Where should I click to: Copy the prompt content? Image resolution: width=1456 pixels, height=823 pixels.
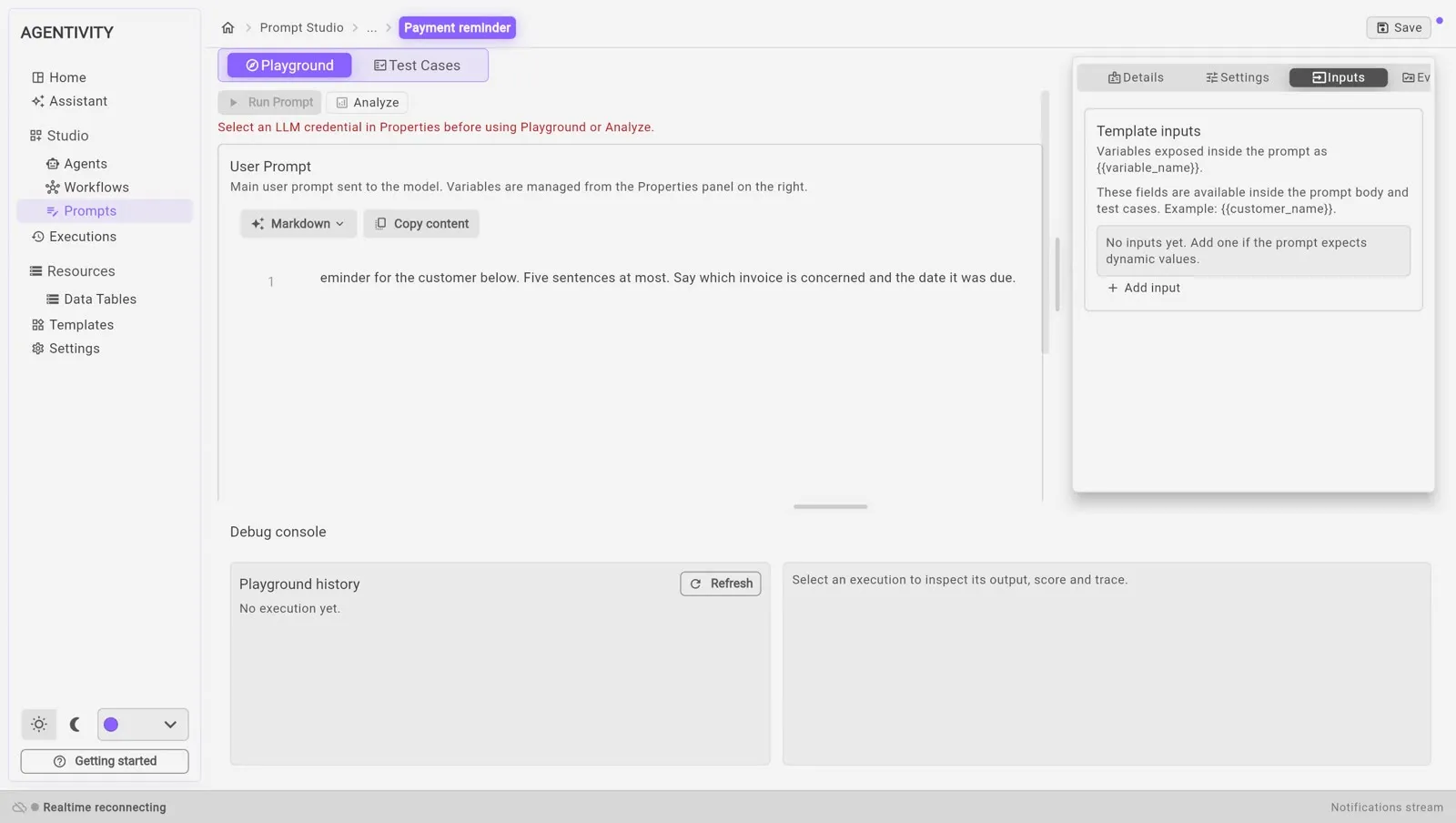pos(421,224)
